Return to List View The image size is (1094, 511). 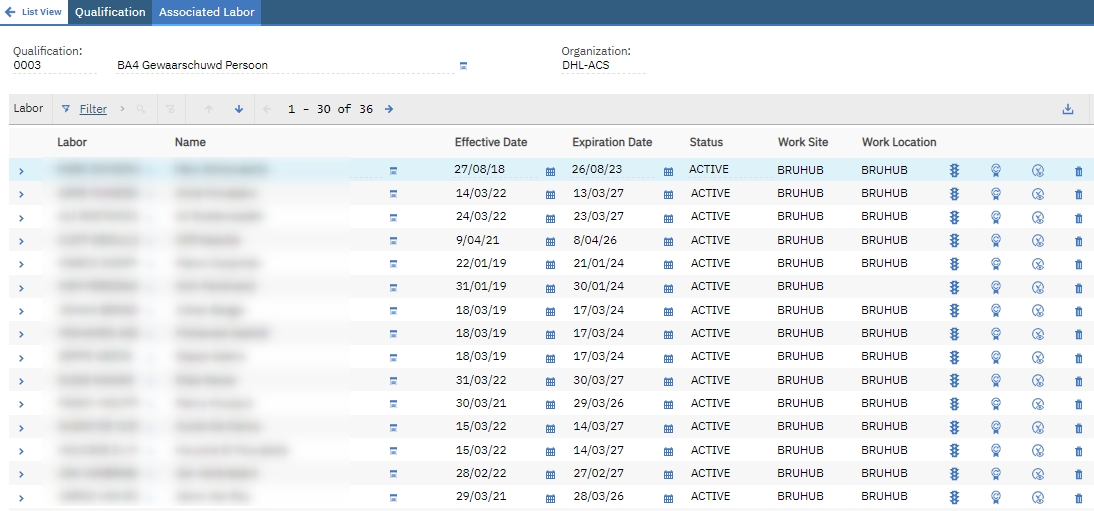pyautogui.click(x=34, y=12)
